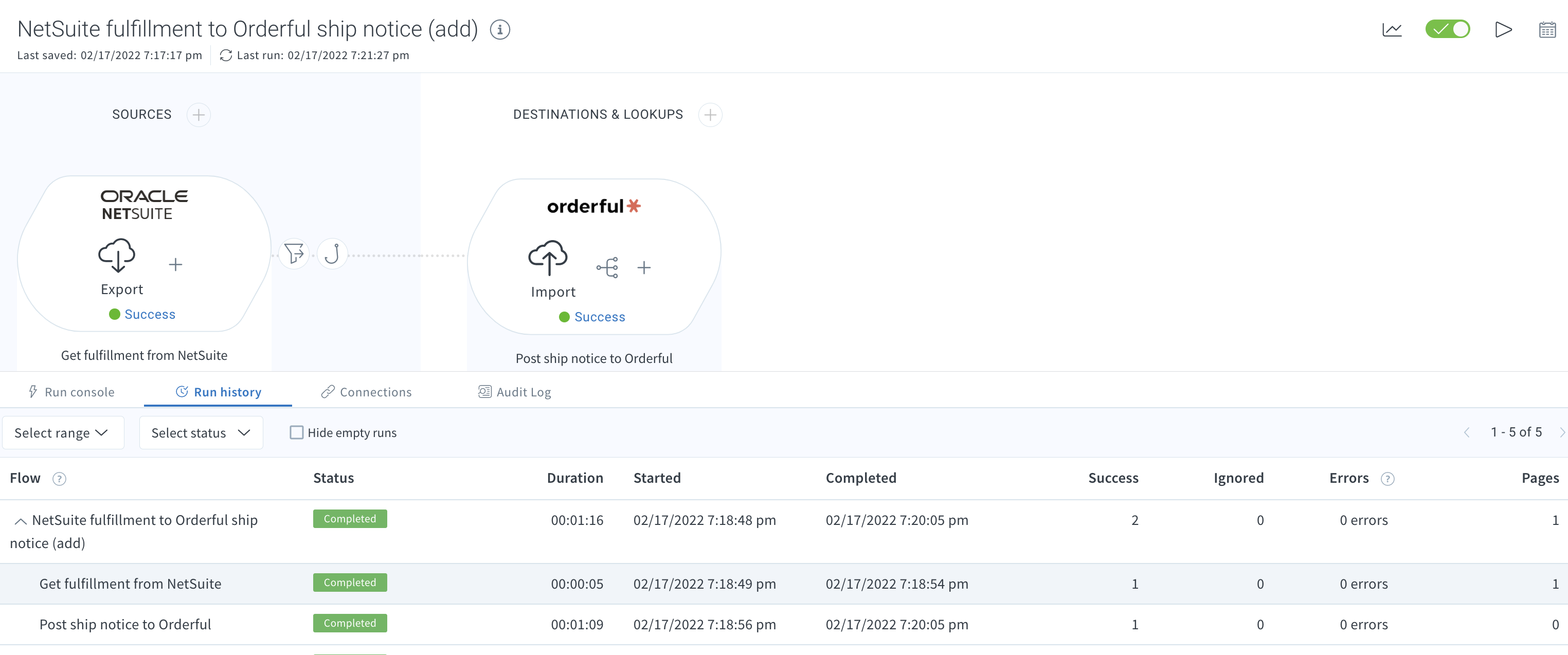Go to previous page of runs

click(1467, 433)
